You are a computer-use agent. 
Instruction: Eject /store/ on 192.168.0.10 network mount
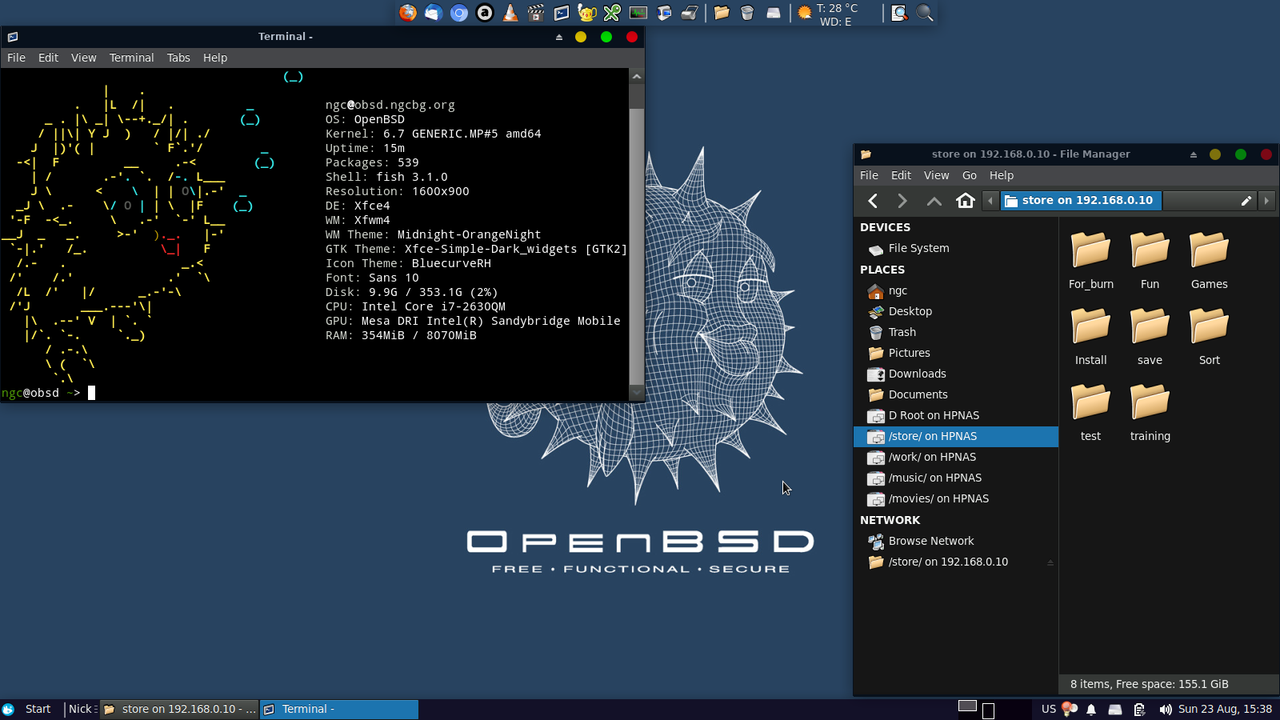click(x=1050, y=562)
